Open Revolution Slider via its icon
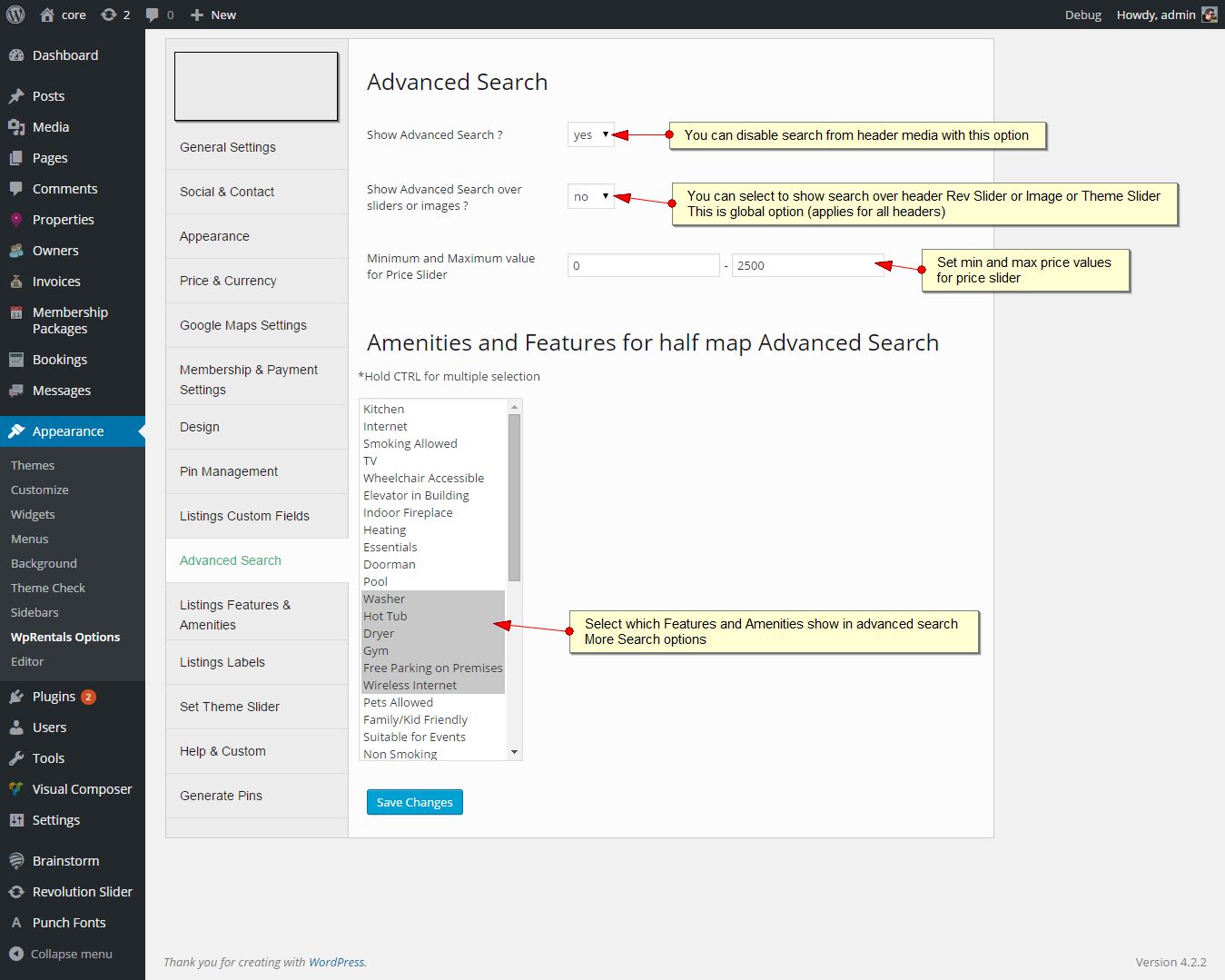 [x=16, y=892]
